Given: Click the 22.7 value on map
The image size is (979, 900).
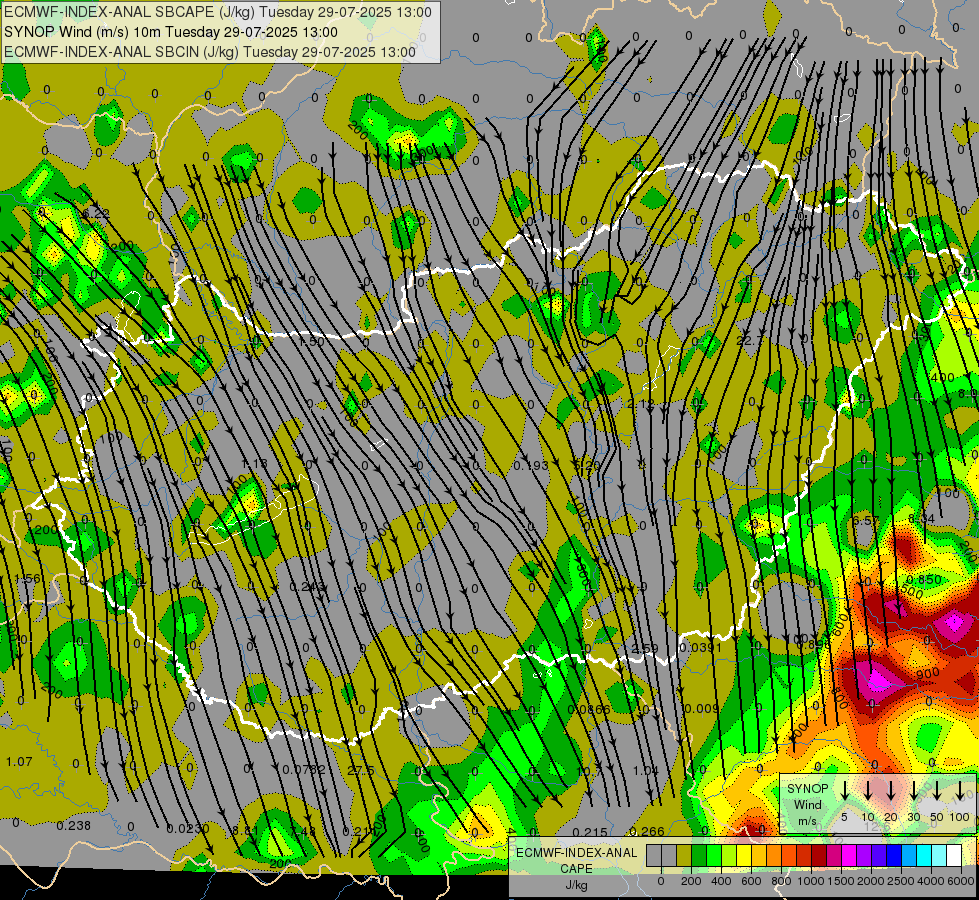Looking at the screenshot, I should pyautogui.click(x=749, y=340).
